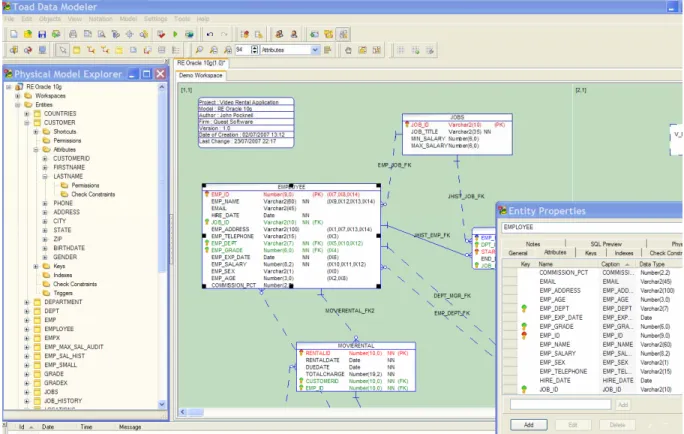Screen dimensions: 684x434
Task: Click the green Run arrow icon
Action: click(x=175, y=34)
